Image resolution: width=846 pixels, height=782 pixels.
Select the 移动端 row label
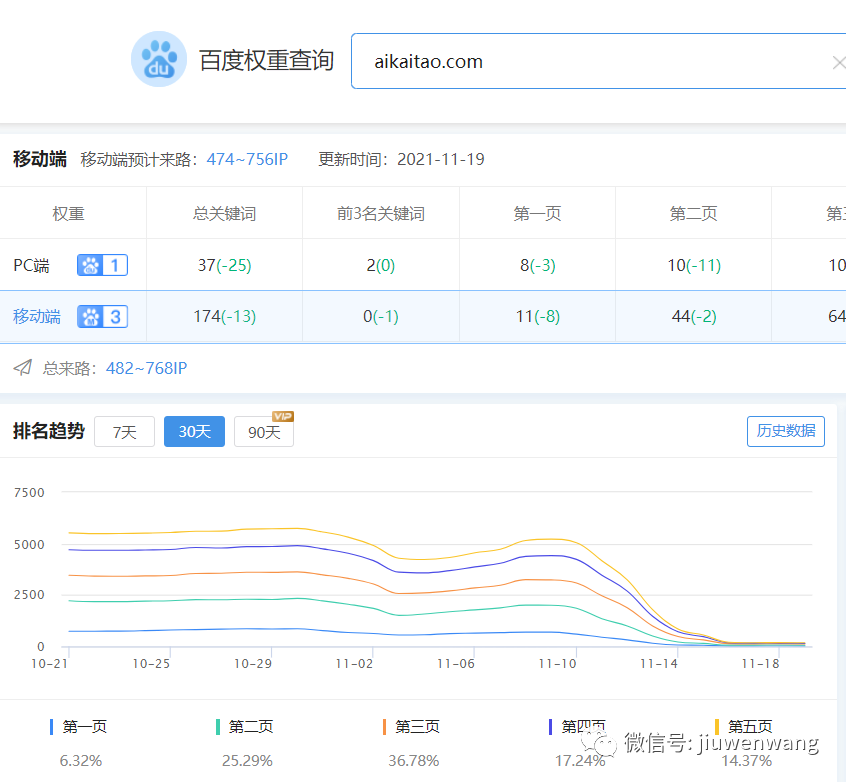(x=37, y=316)
